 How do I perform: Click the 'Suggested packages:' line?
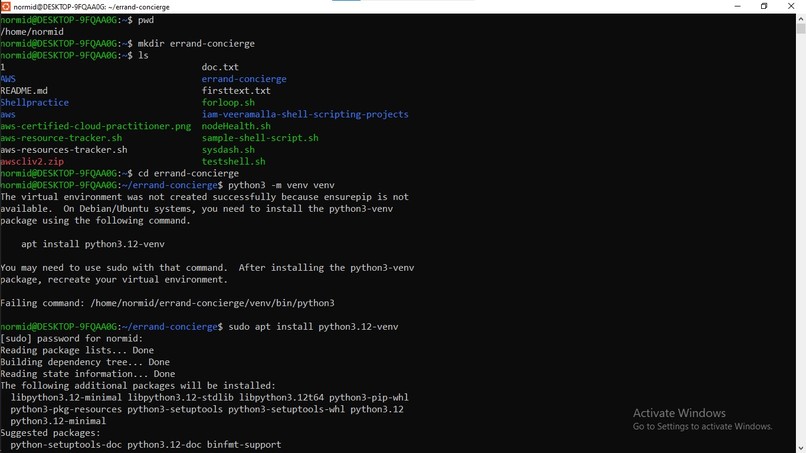tap(50, 433)
